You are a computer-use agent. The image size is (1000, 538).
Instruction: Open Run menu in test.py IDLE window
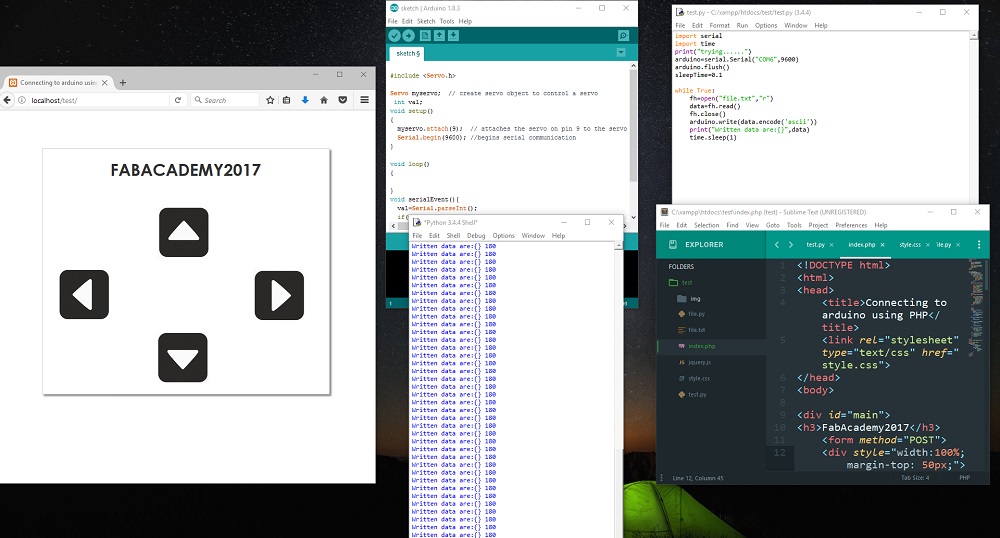[x=742, y=25]
